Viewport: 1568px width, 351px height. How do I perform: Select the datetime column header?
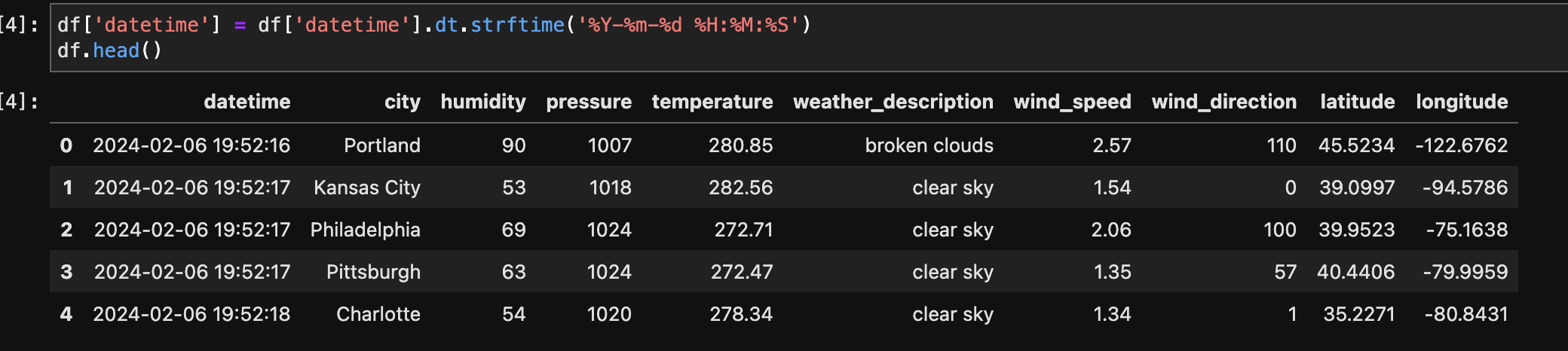[x=247, y=102]
